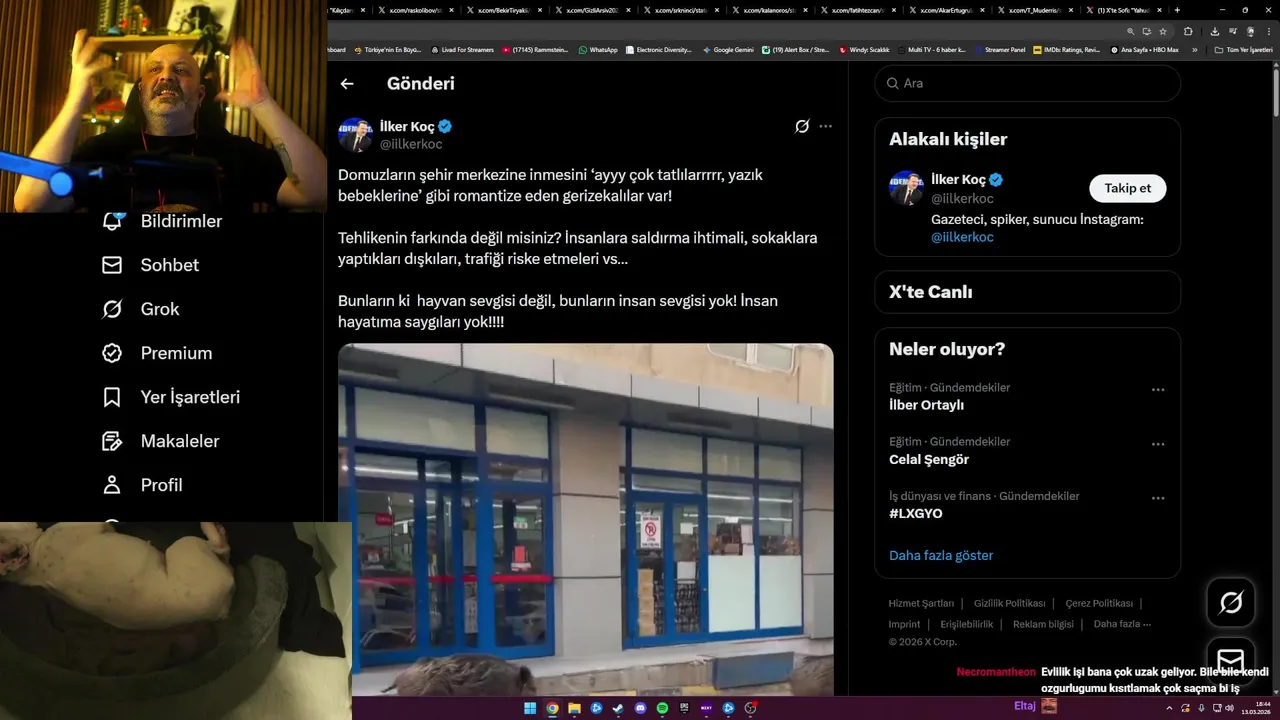Open File Explorer from the taskbar
This screenshot has height=720, width=1280.
574,708
